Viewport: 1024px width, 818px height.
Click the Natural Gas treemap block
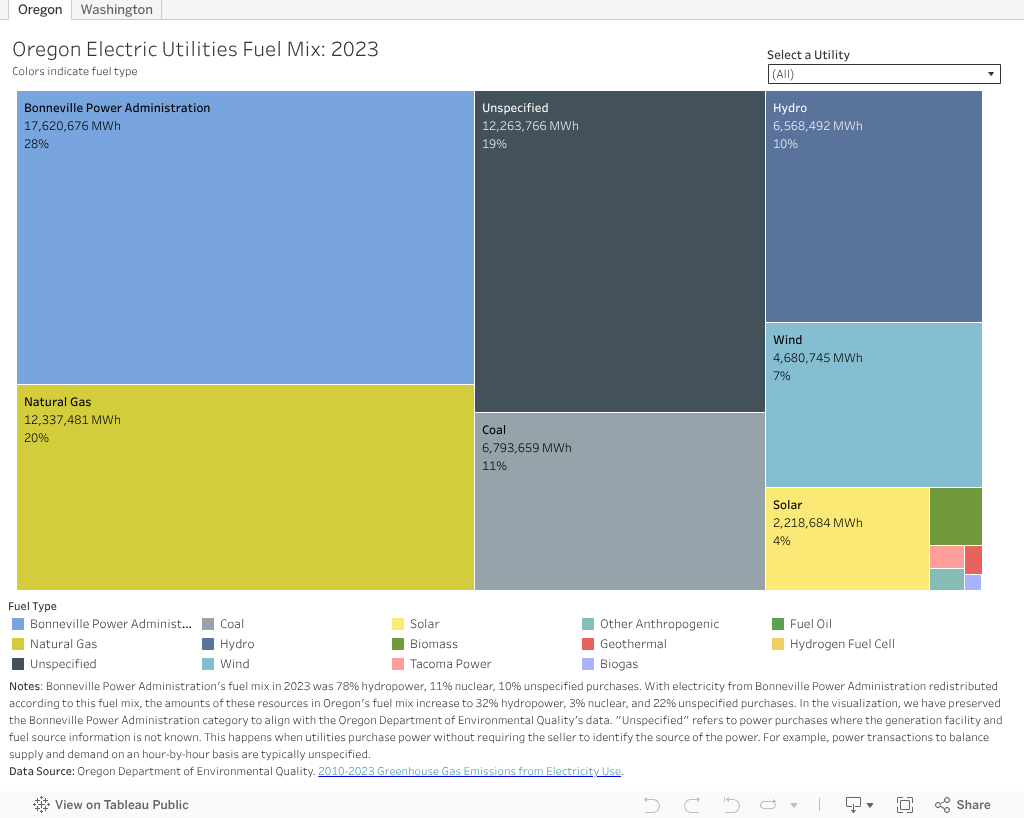tap(245, 488)
